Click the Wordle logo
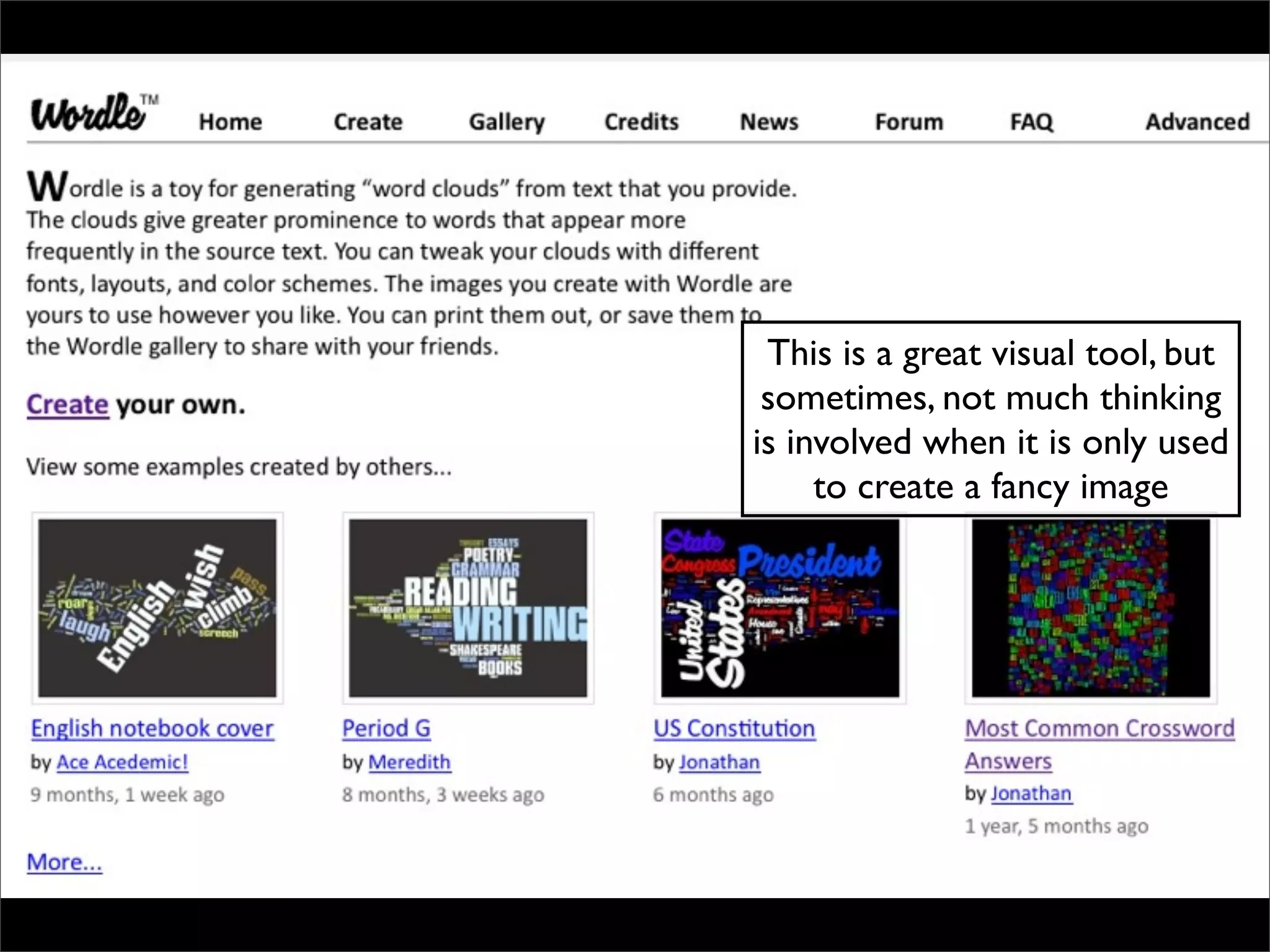This screenshot has width=1270, height=952. pyautogui.click(x=94, y=113)
